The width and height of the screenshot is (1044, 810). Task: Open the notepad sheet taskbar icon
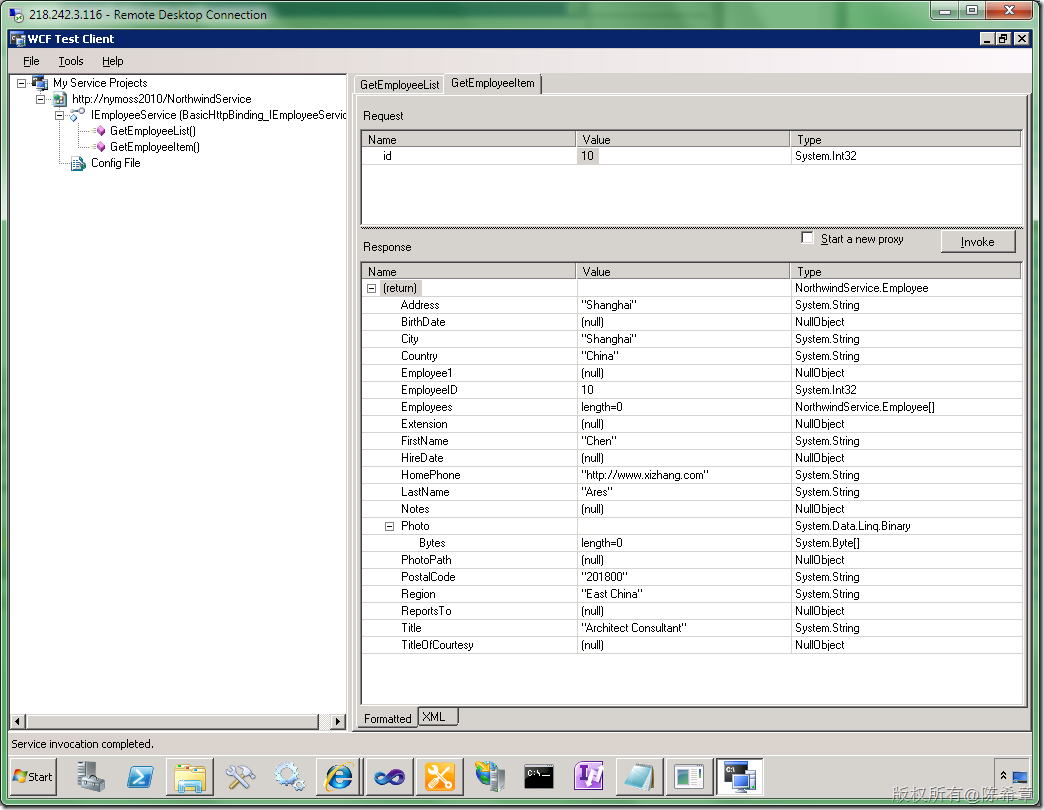pyautogui.click(x=639, y=777)
